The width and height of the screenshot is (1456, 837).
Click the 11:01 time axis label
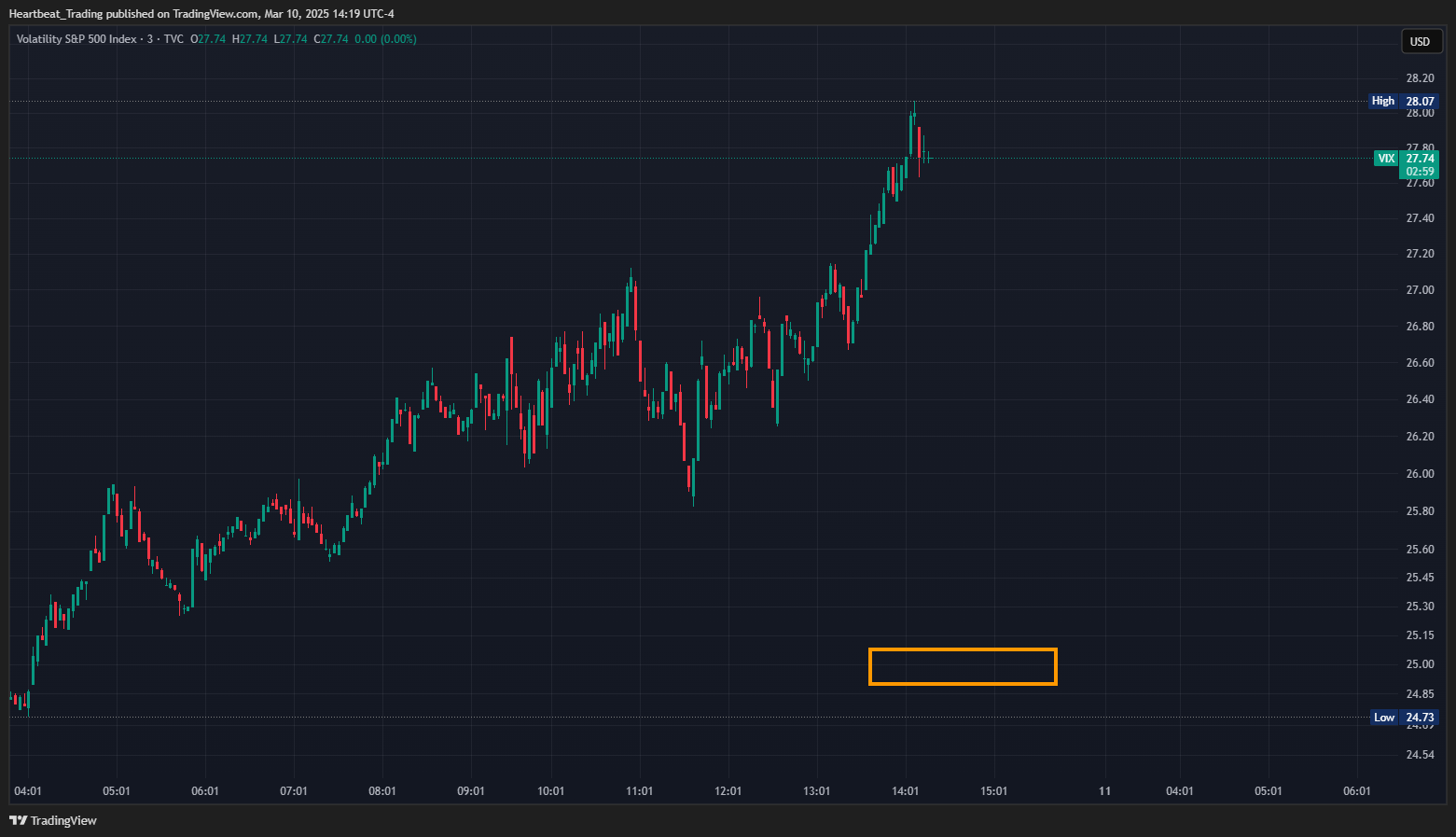640,791
